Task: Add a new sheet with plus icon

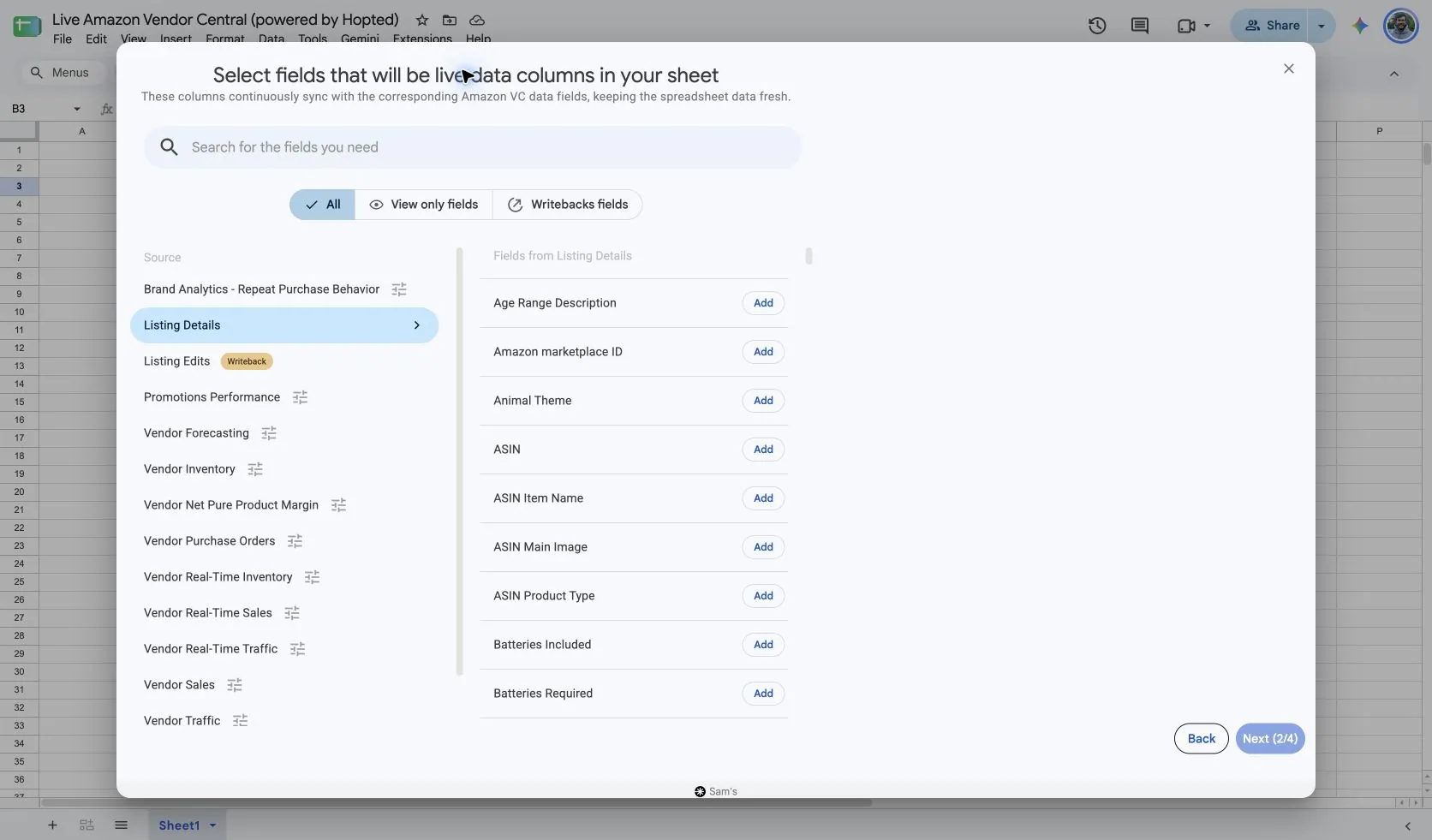Action: 52,825
